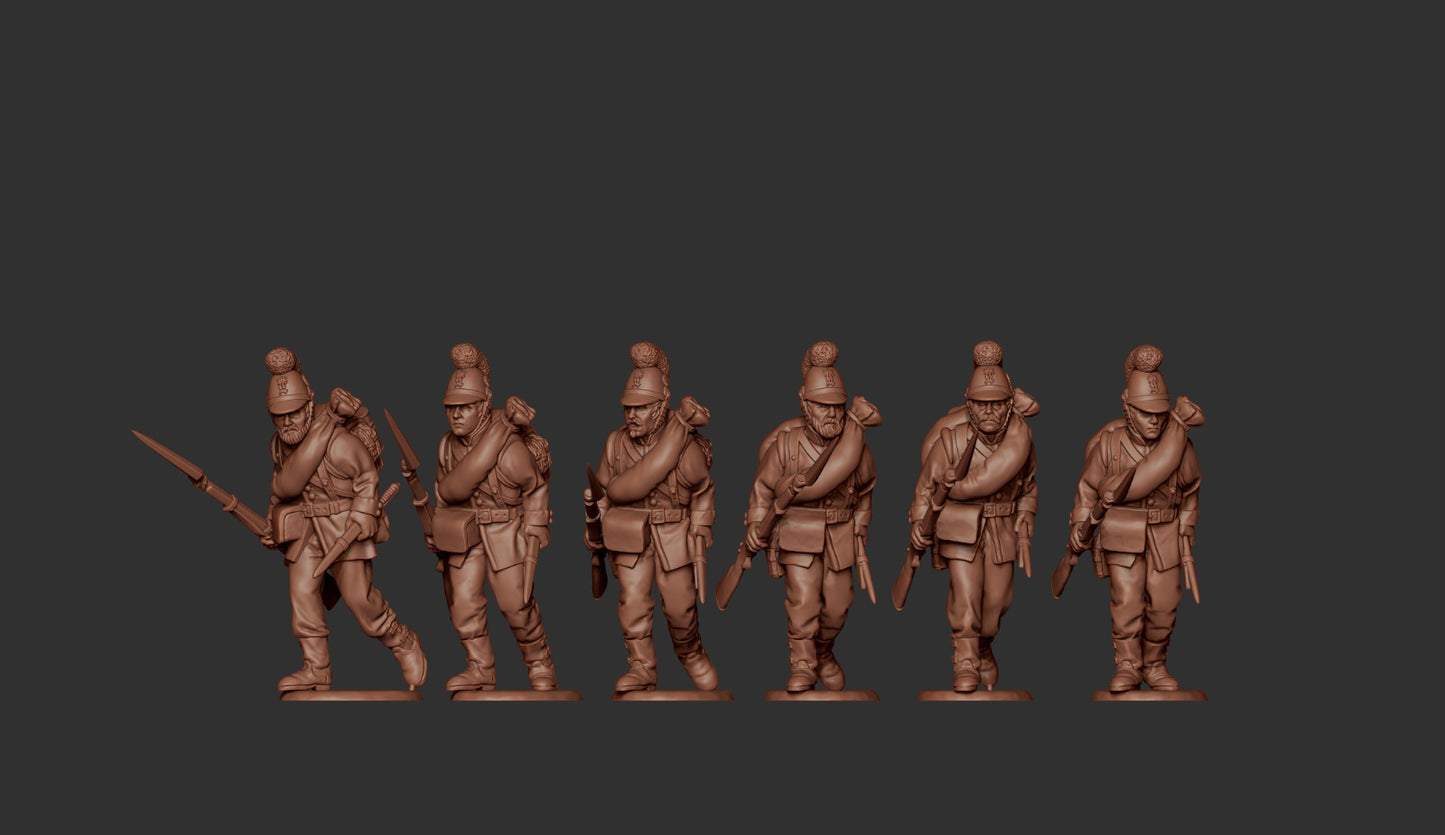The width and height of the screenshot is (1445, 835).
Task: Click the third soldier's base disc
Action: pos(672,695)
